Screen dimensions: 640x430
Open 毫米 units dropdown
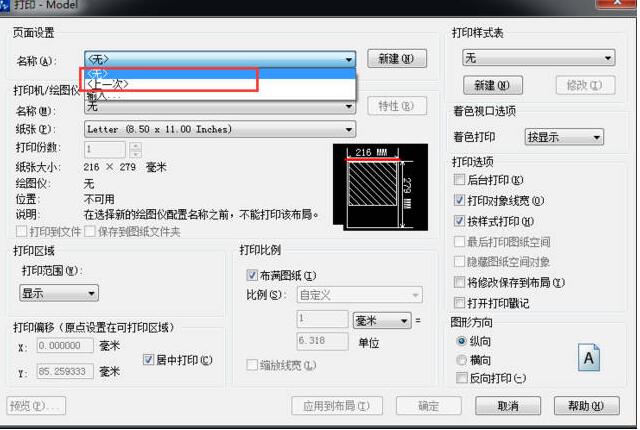tap(382, 321)
